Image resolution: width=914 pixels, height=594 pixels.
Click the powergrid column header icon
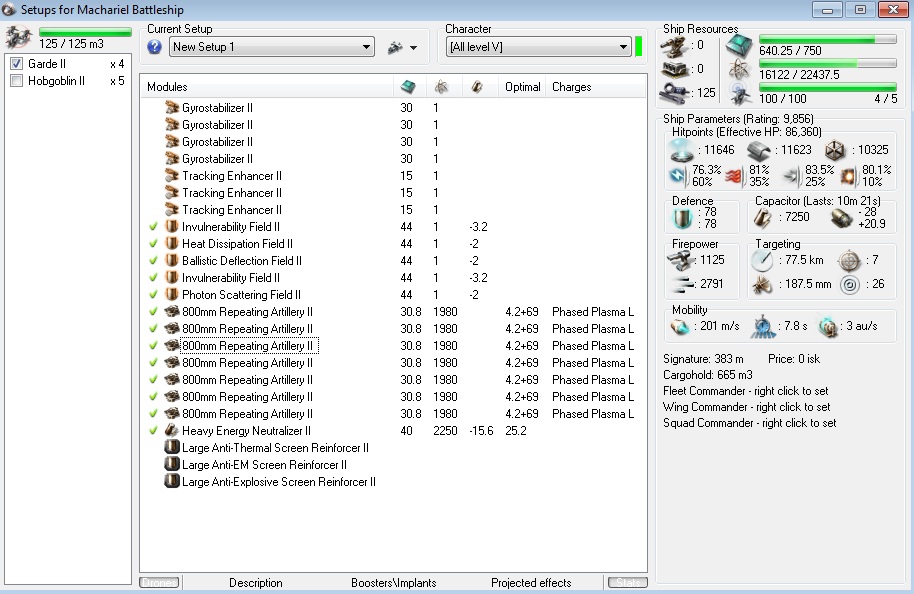point(441,87)
